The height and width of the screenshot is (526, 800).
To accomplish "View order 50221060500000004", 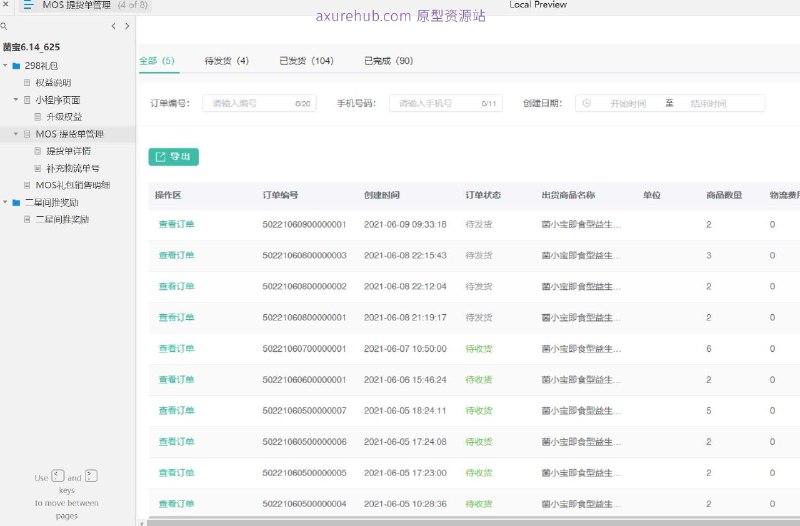I will (177, 504).
